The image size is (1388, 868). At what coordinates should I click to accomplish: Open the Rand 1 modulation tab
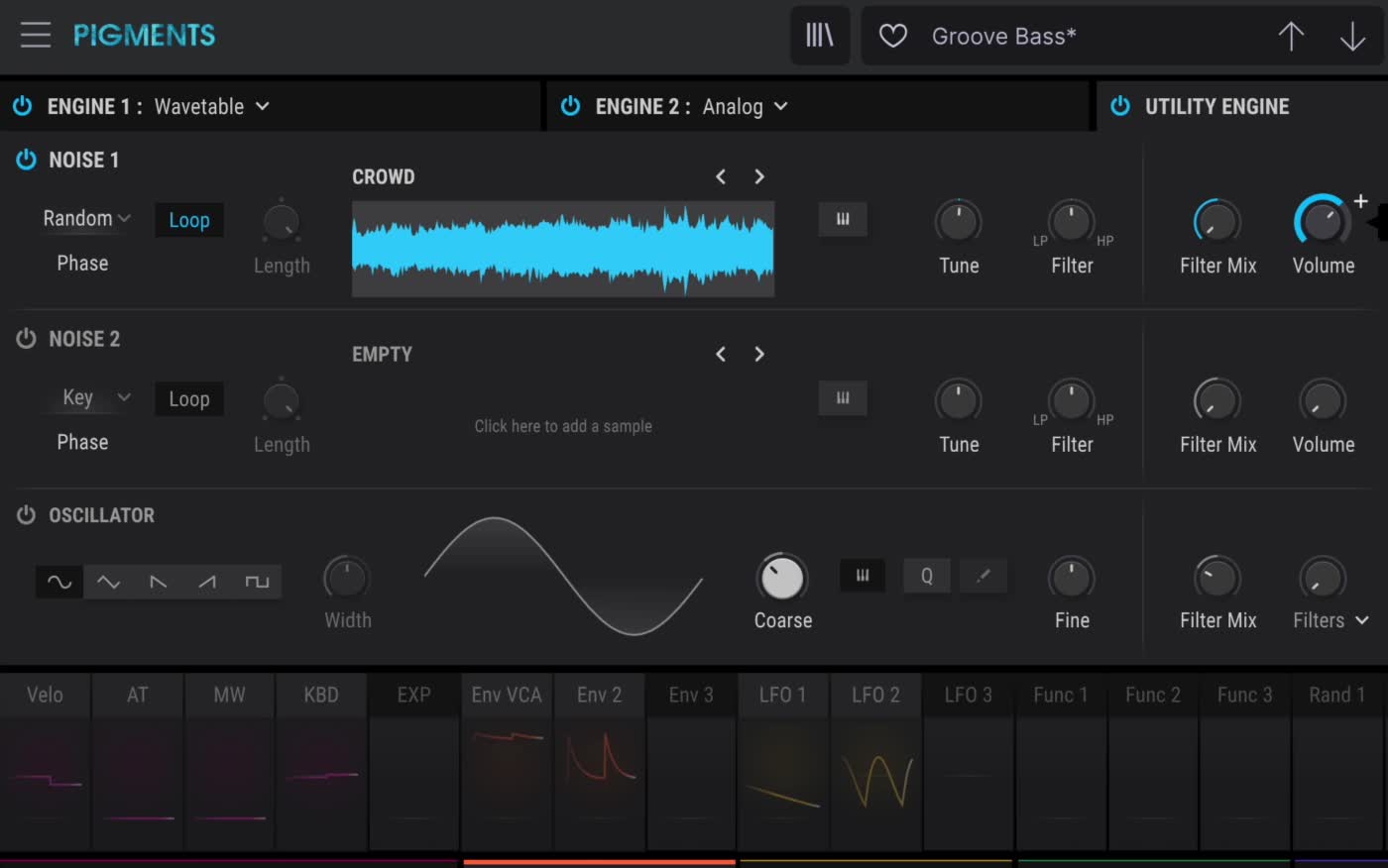point(1337,695)
